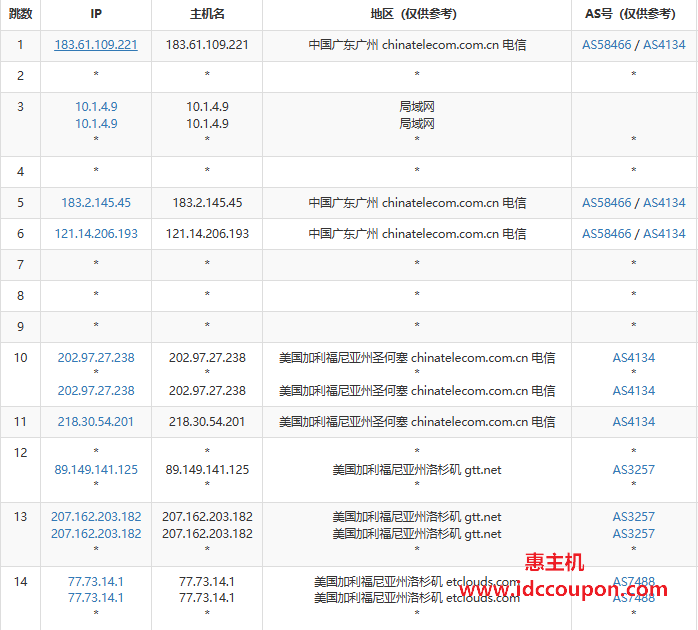Click the 跳数 column header
The image size is (698, 630).
pyautogui.click(x=20, y=14)
